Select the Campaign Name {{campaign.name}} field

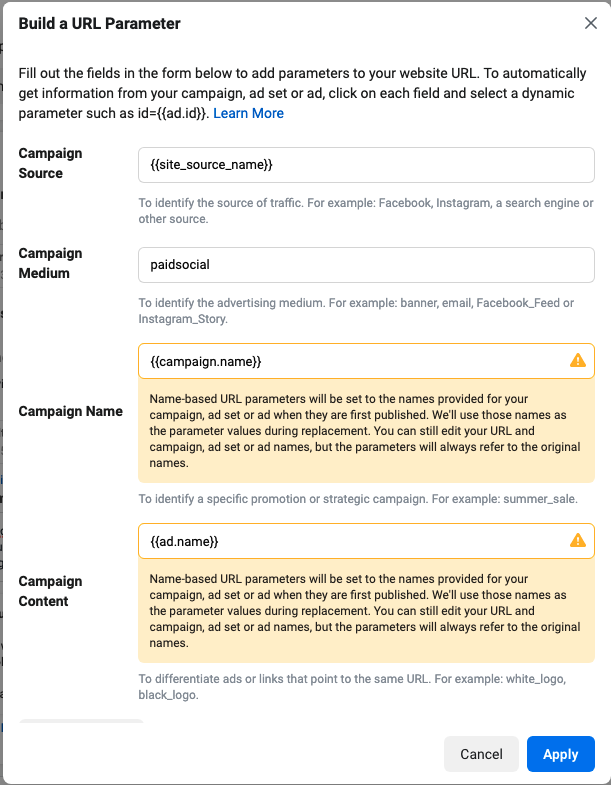[x=350, y=361]
